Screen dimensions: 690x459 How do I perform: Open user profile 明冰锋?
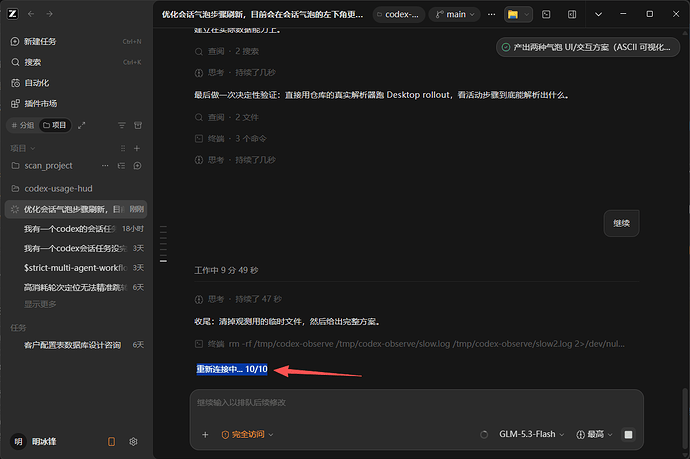(x=34, y=441)
